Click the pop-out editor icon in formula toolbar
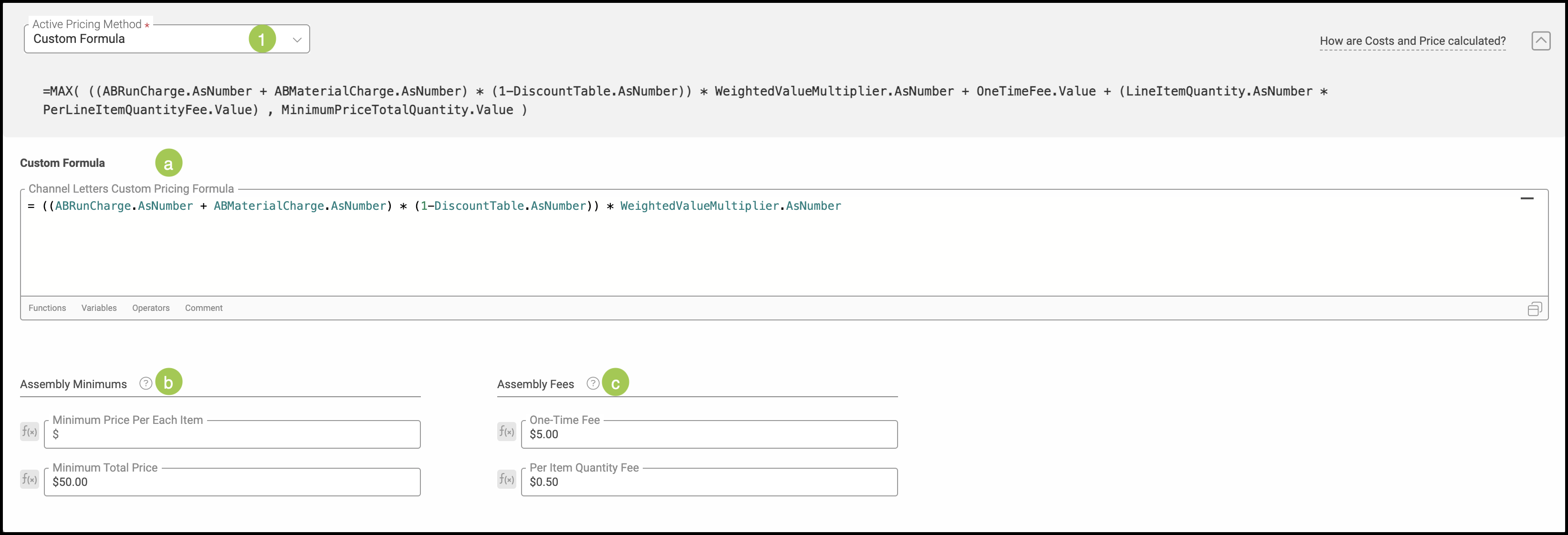1568x535 pixels. click(x=1535, y=309)
